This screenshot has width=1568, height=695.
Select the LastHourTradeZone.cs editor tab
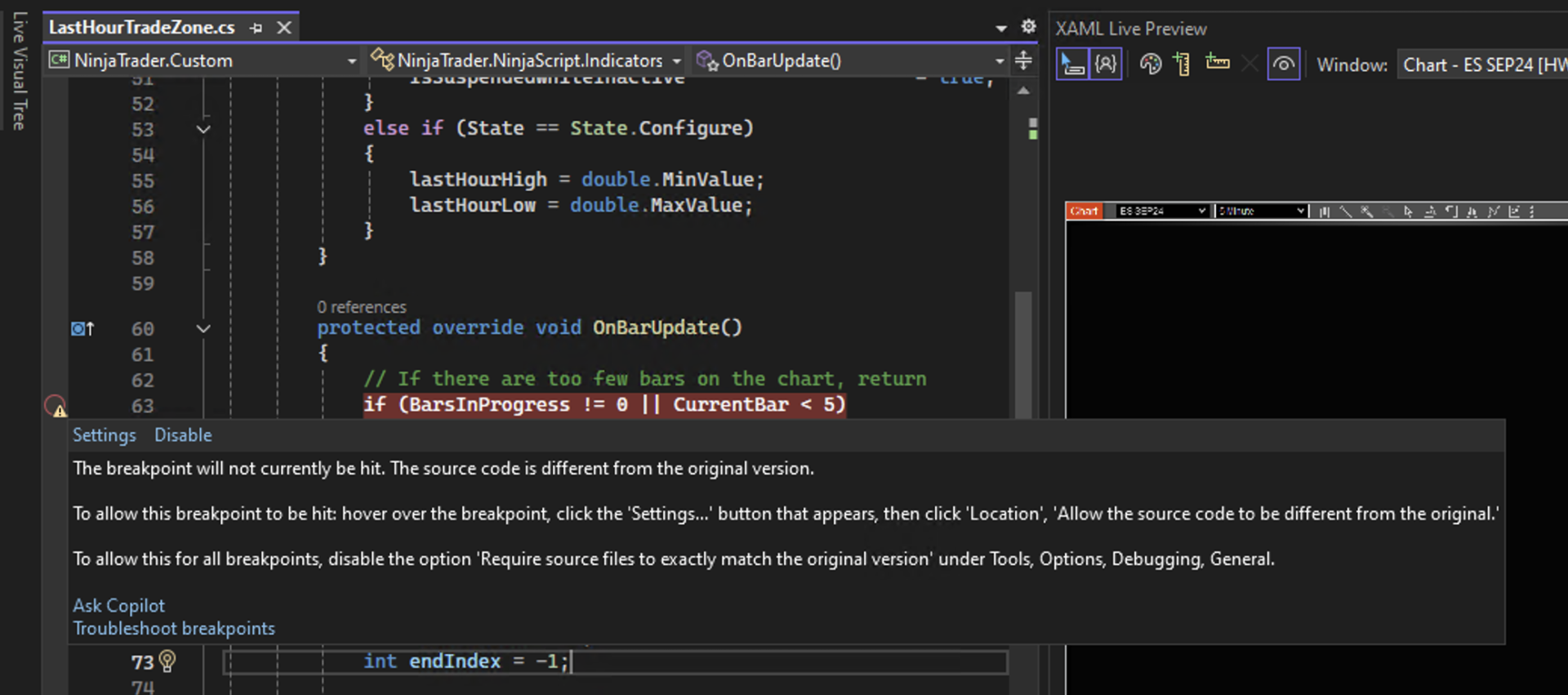tap(142, 28)
